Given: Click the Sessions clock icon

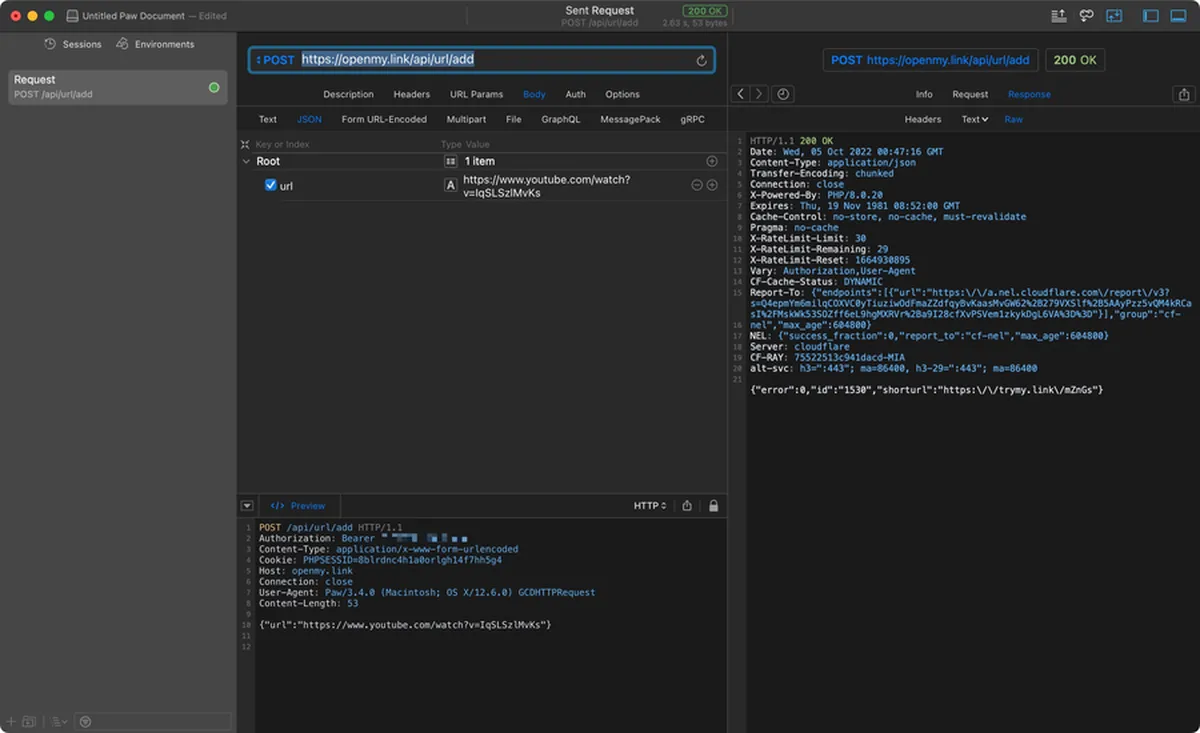Looking at the screenshot, I should pyautogui.click(x=50, y=44).
